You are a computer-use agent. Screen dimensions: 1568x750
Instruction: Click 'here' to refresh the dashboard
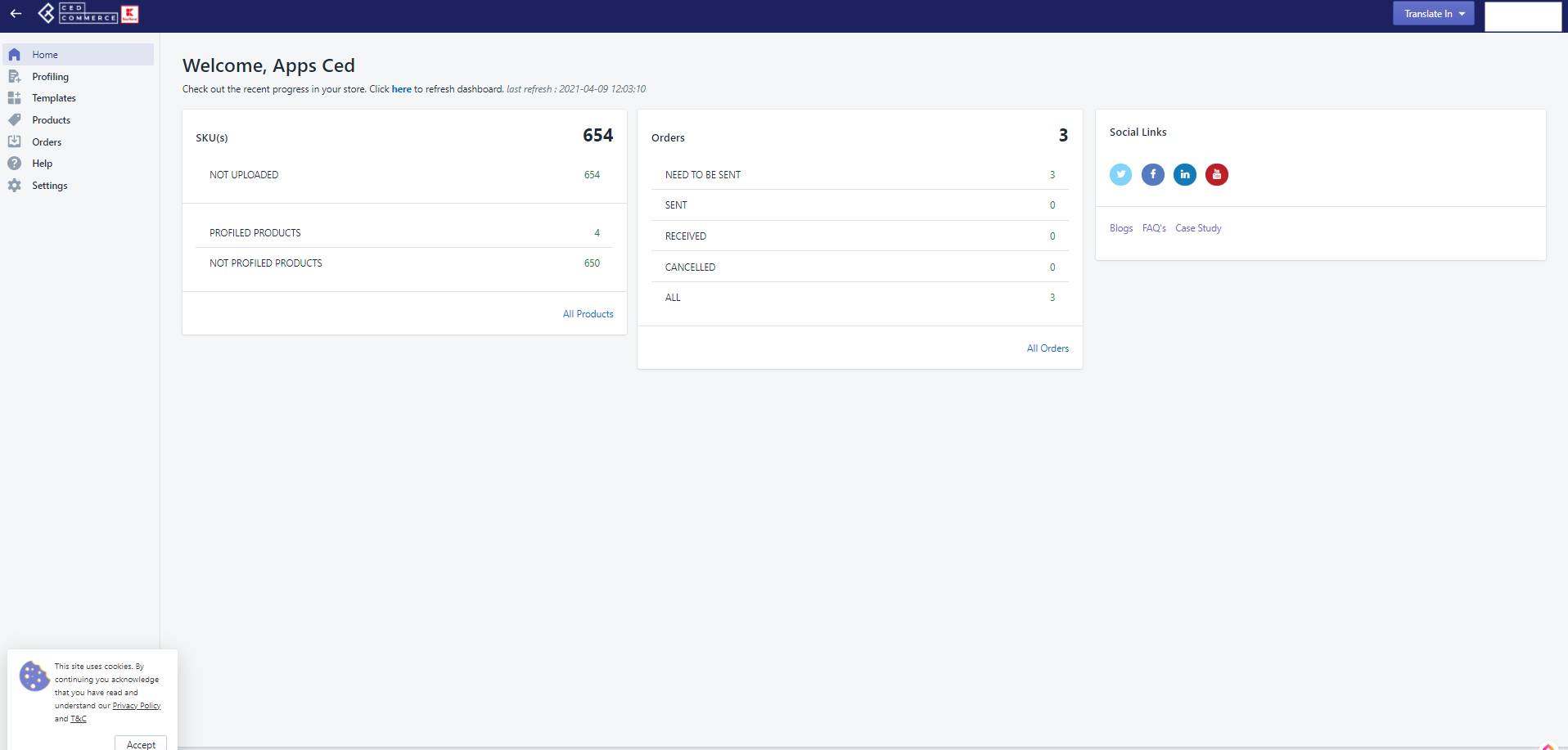pos(401,89)
